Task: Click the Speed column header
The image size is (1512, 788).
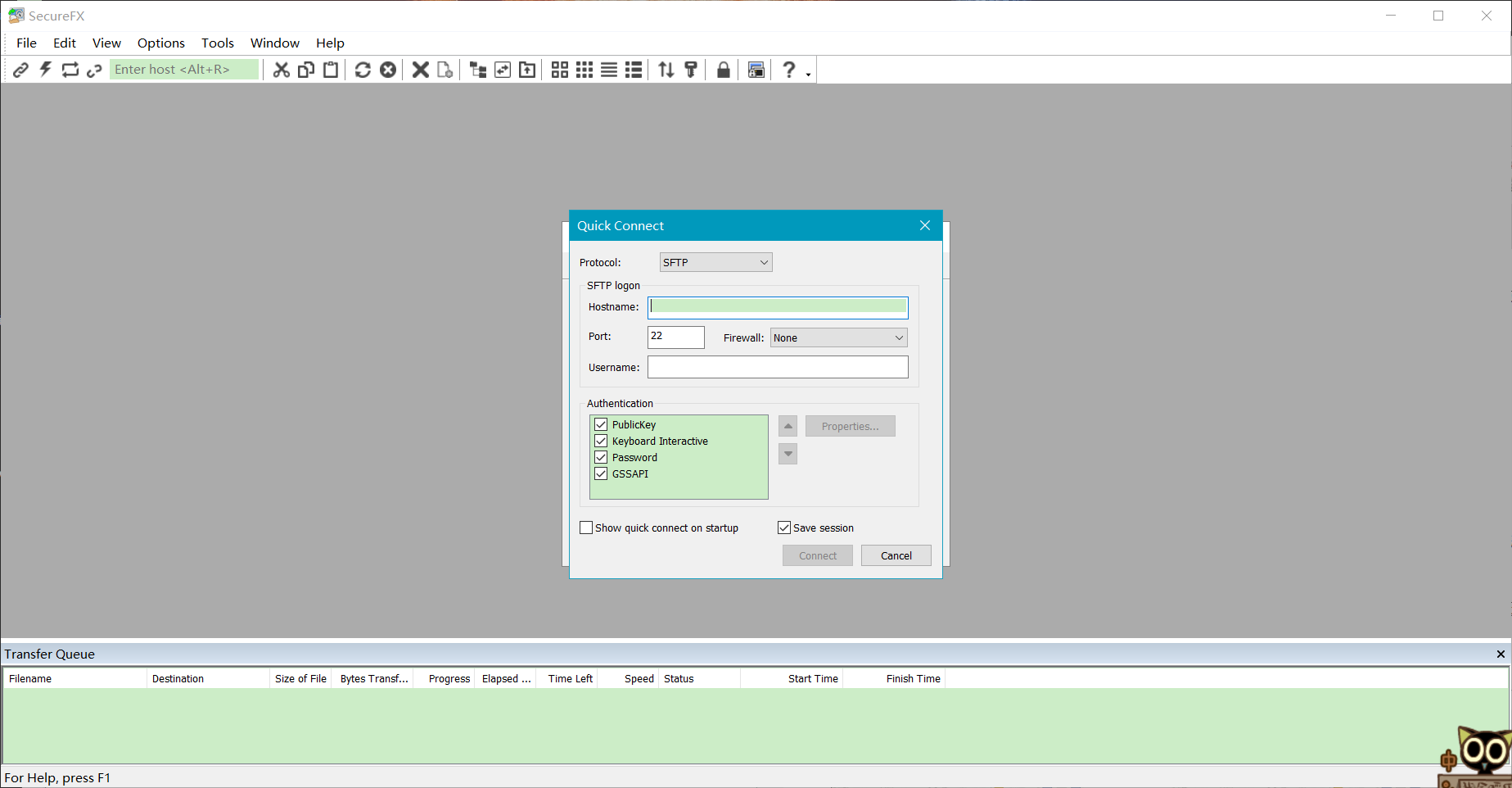Action: [628, 678]
